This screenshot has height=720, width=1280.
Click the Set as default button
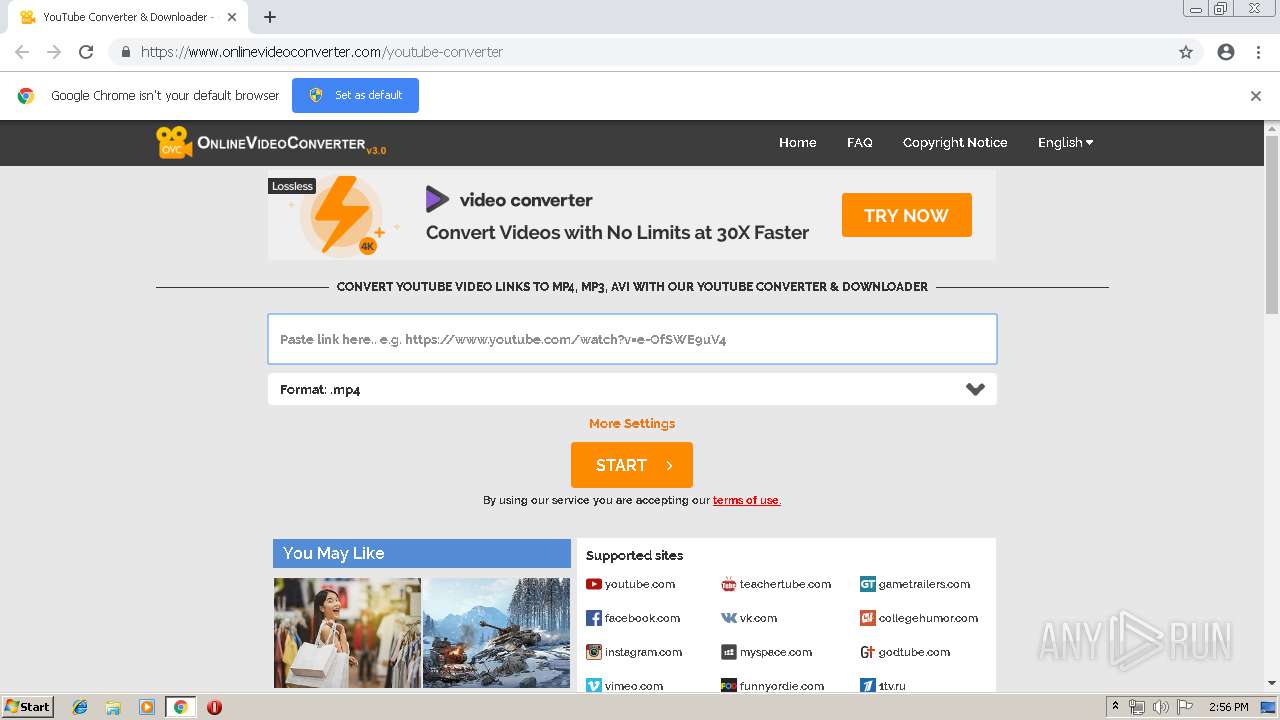[355, 95]
